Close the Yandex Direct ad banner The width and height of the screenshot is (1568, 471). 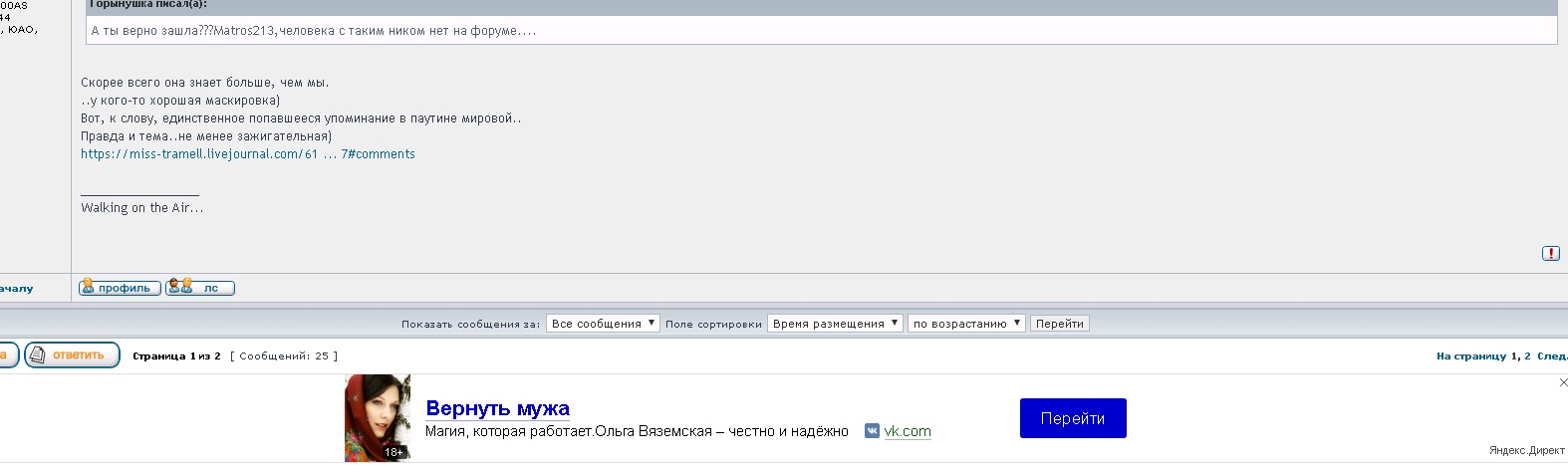1562,382
